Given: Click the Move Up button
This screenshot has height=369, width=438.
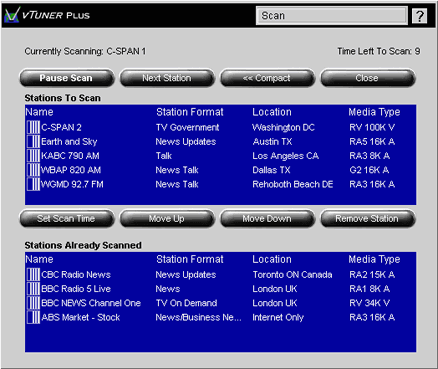Looking at the screenshot, I should tap(167, 219).
